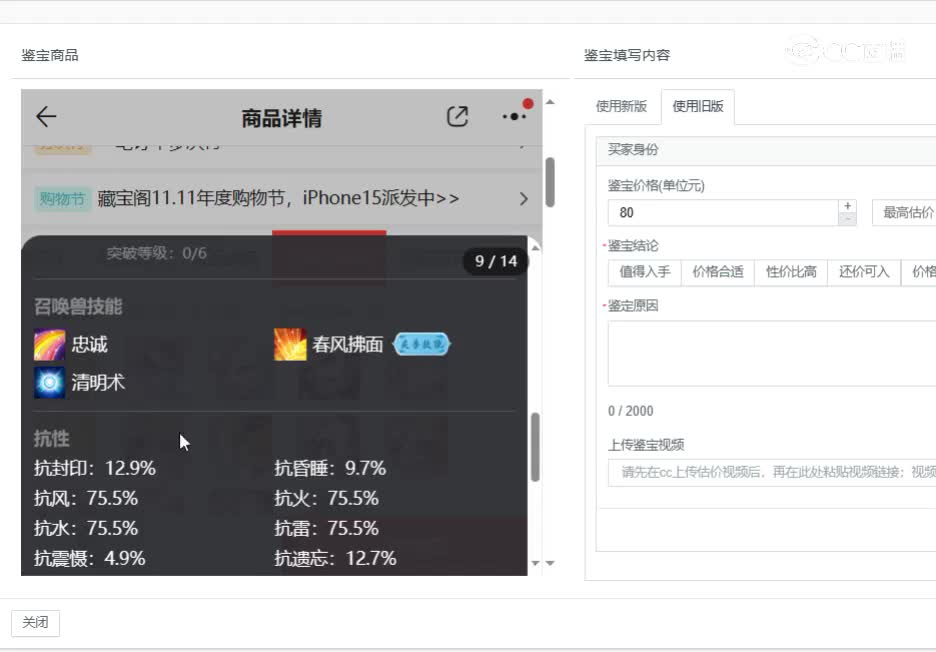The image size is (936, 652).
Task: Open the share icon in the header
Action: (x=457, y=117)
